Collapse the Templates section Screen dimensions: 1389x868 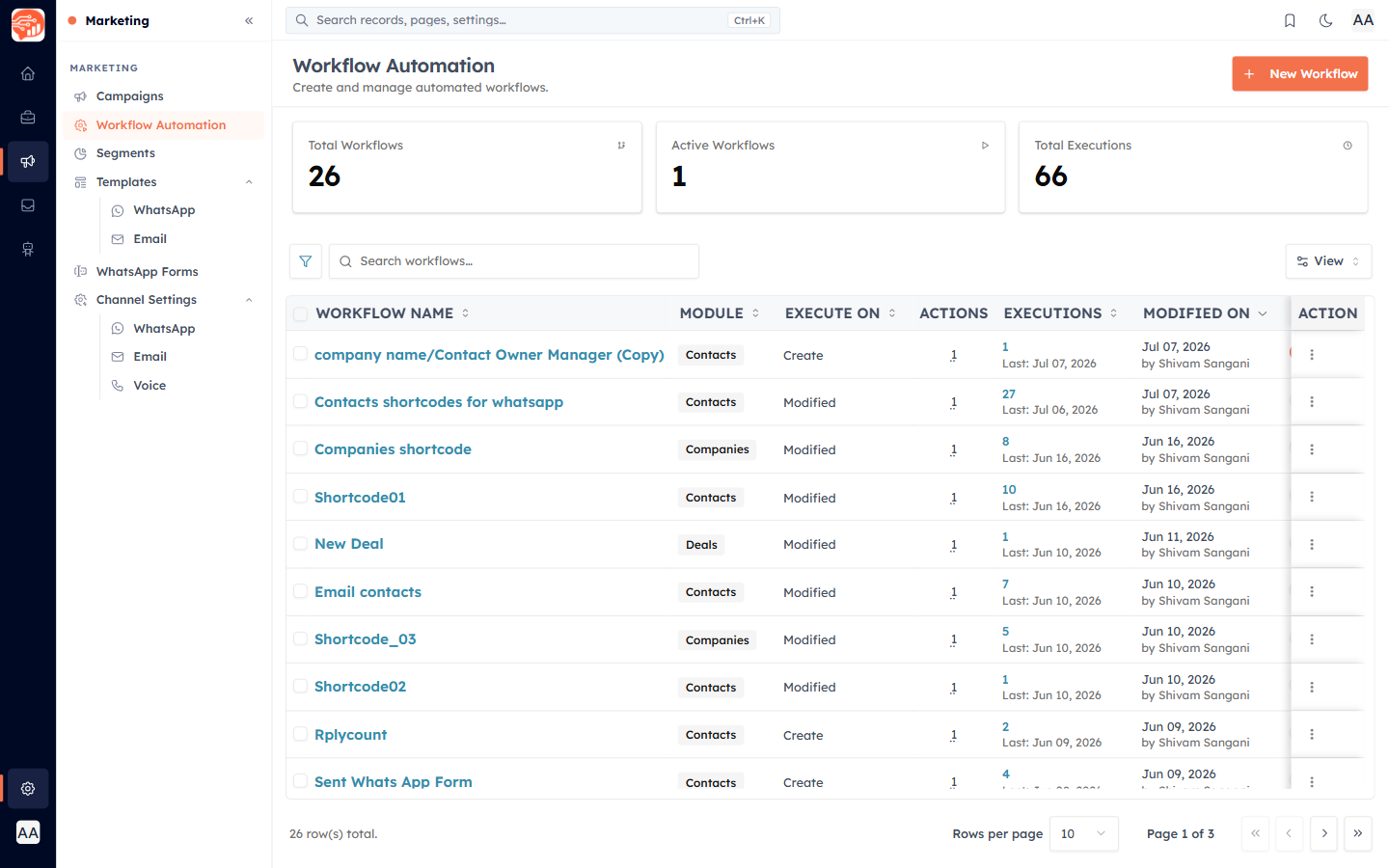click(x=249, y=182)
